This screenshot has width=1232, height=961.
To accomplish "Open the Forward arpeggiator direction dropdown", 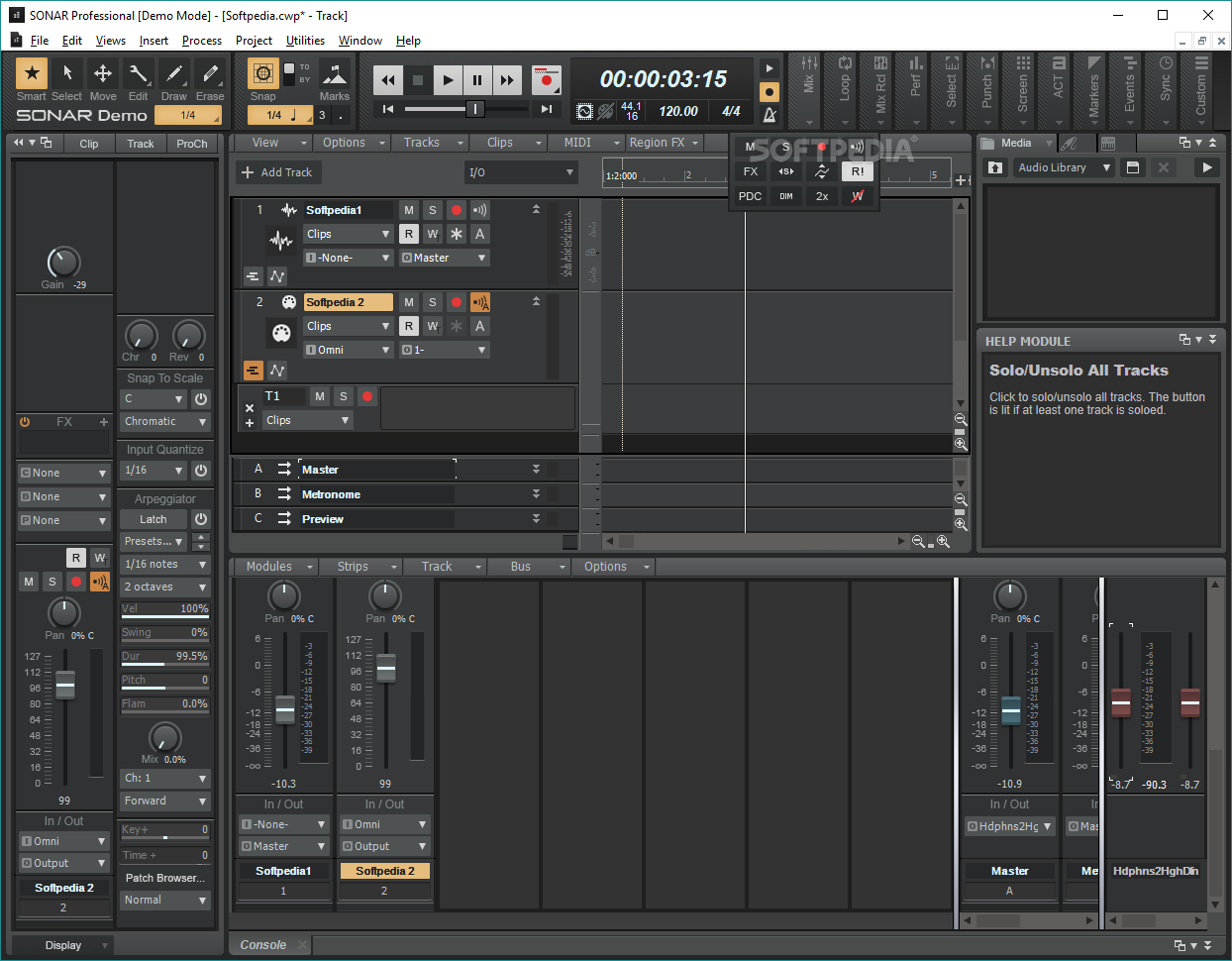I will 165,801.
